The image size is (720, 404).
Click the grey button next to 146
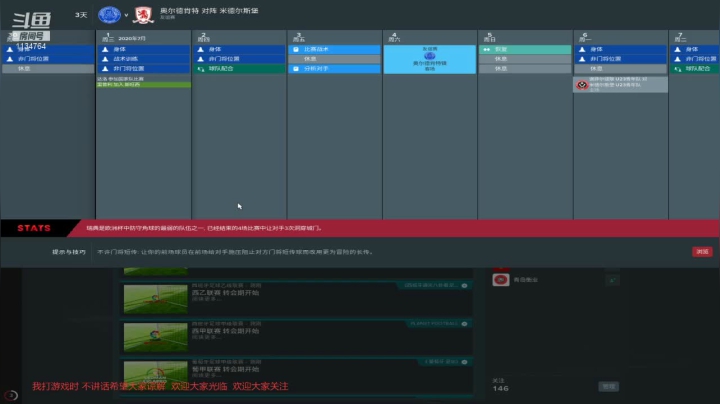coord(608,387)
